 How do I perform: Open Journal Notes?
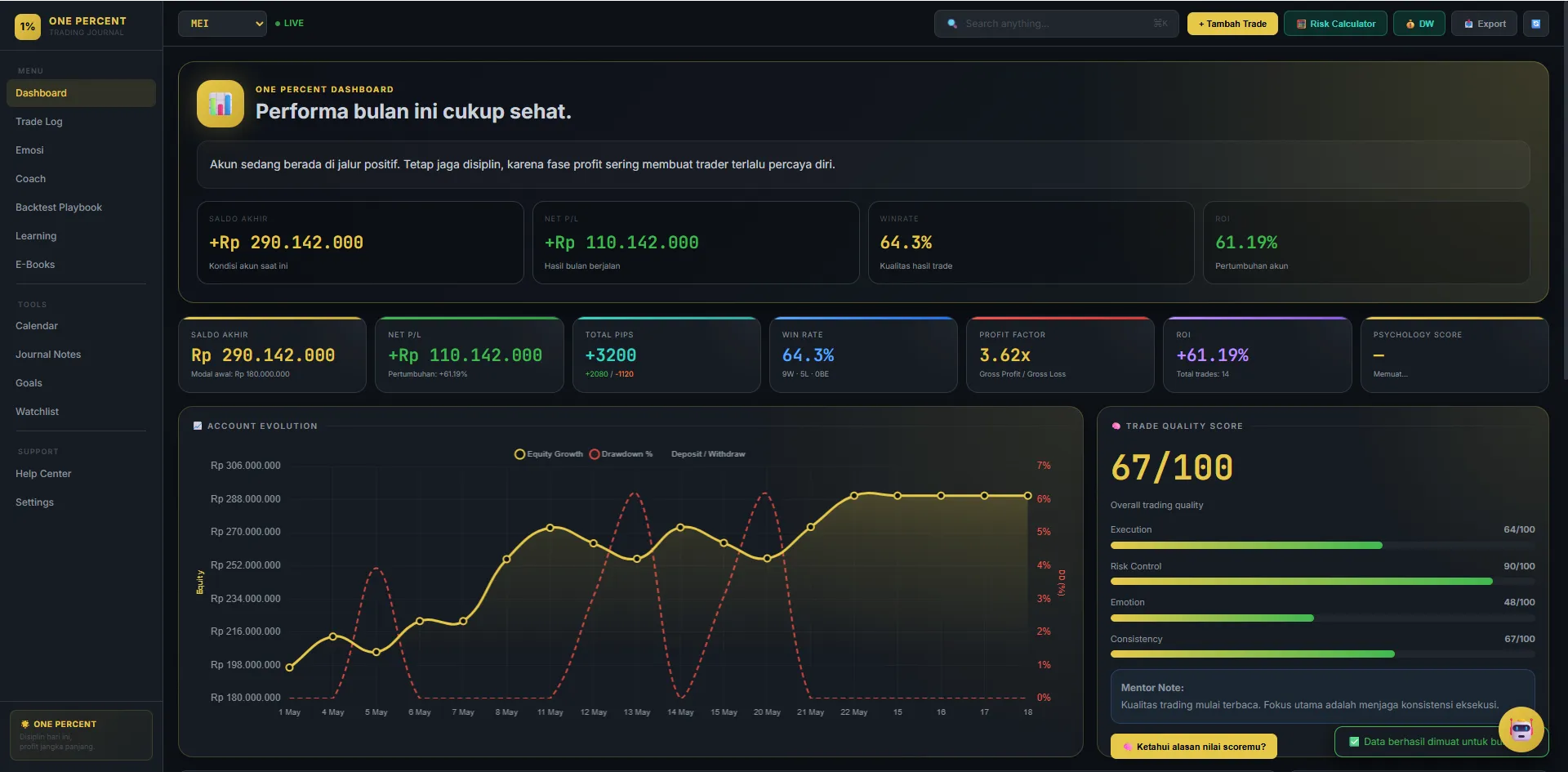tap(81, 355)
